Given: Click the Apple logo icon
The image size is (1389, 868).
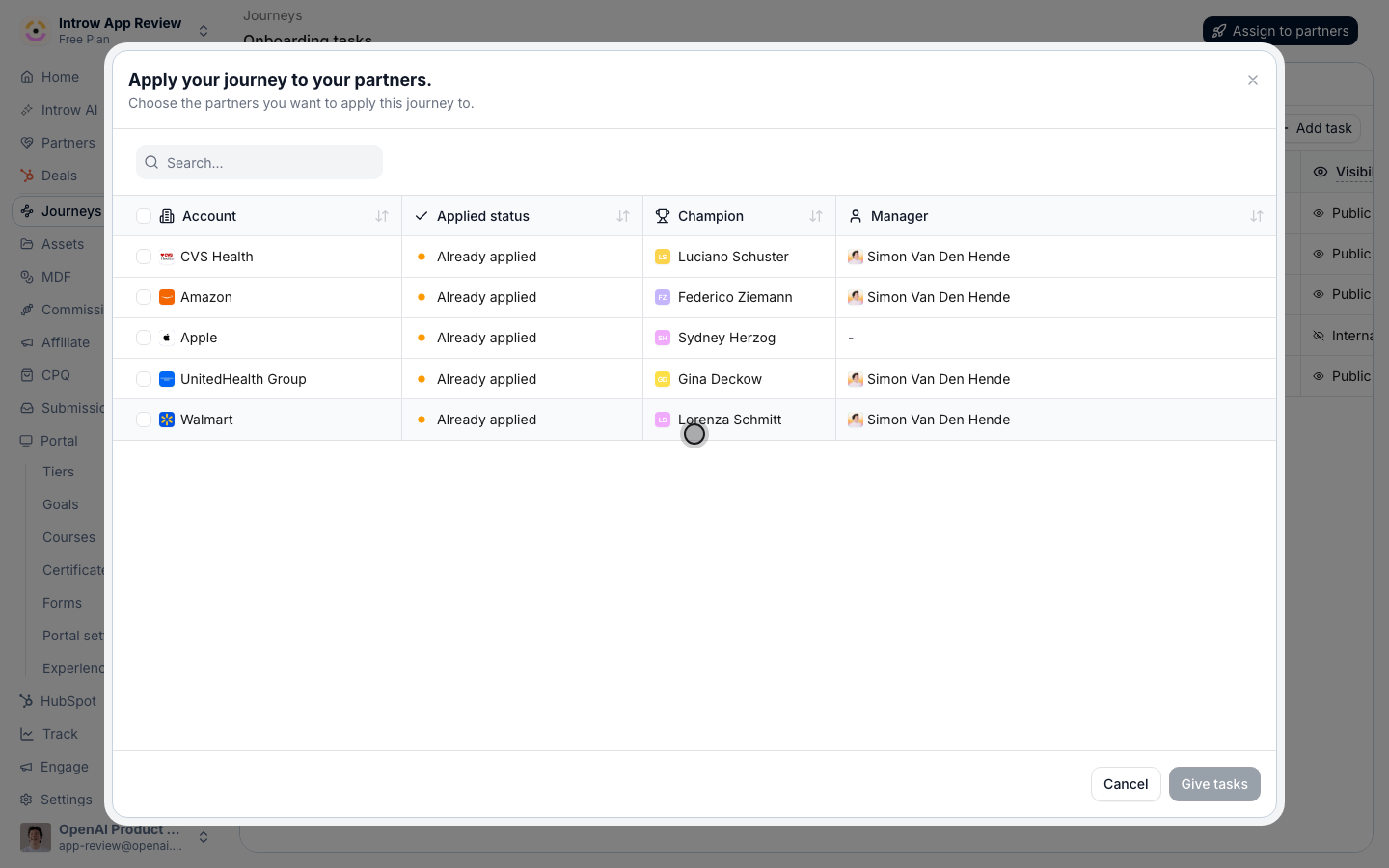Looking at the screenshot, I should pos(167,338).
